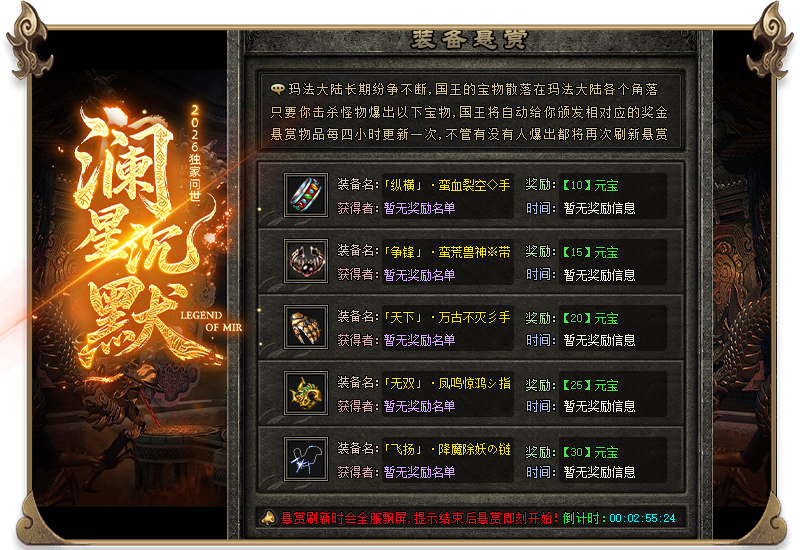Click the 【20】元宝 reward text
Viewport: 800px width, 550px height.
click(x=590, y=318)
